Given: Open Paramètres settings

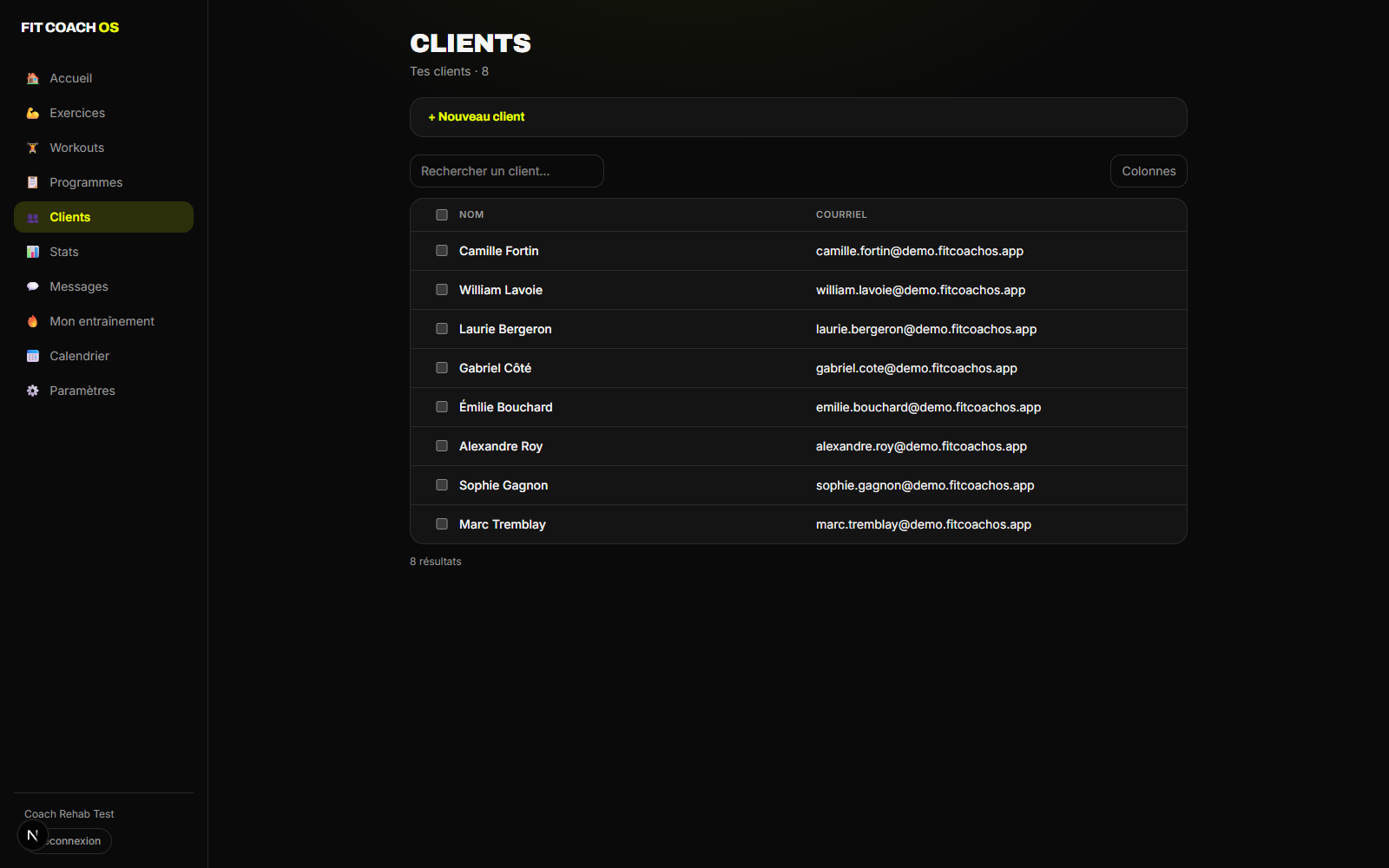Looking at the screenshot, I should coord(103,391).
